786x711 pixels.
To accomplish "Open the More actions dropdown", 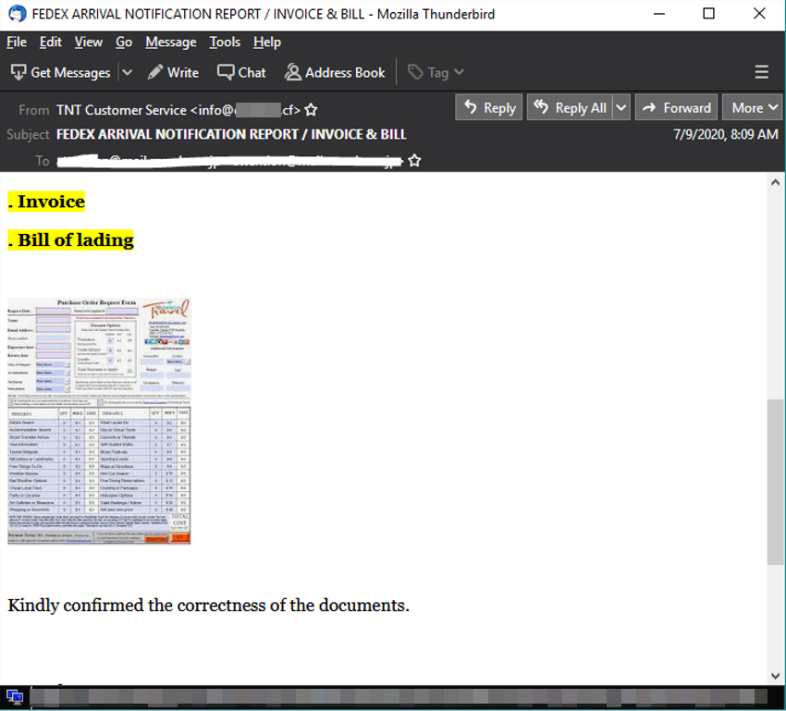I will coord(754,108).
